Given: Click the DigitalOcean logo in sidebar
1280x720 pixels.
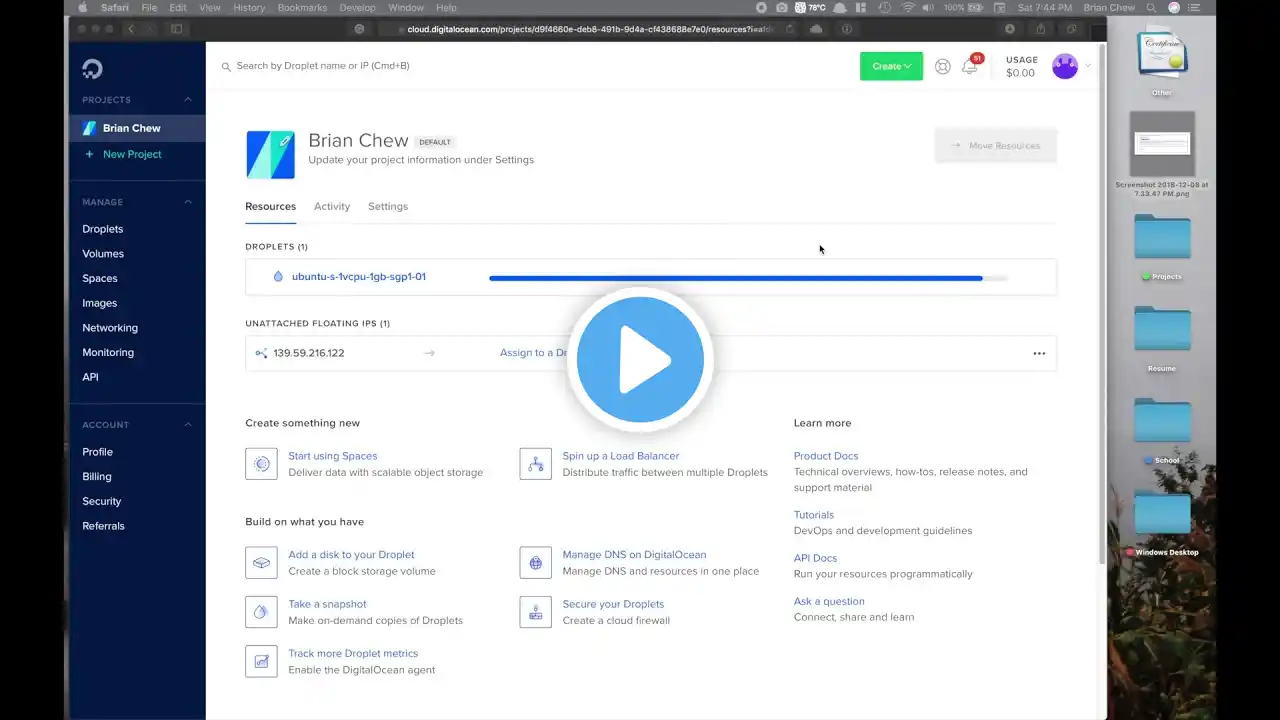Looking at the screenshot, I should (x=92, y=69).
